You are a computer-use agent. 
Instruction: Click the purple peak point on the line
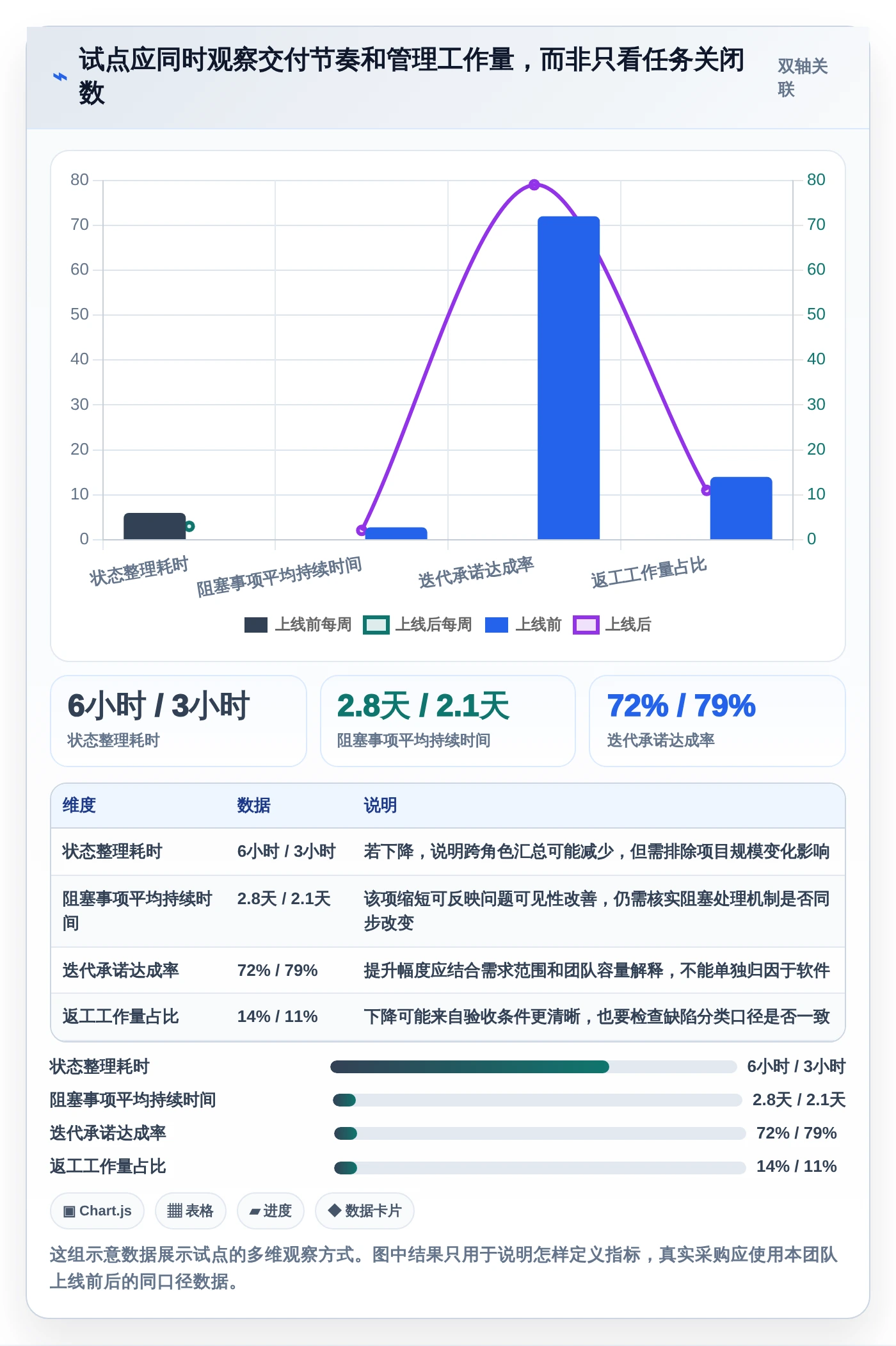(x=534, y=185)
